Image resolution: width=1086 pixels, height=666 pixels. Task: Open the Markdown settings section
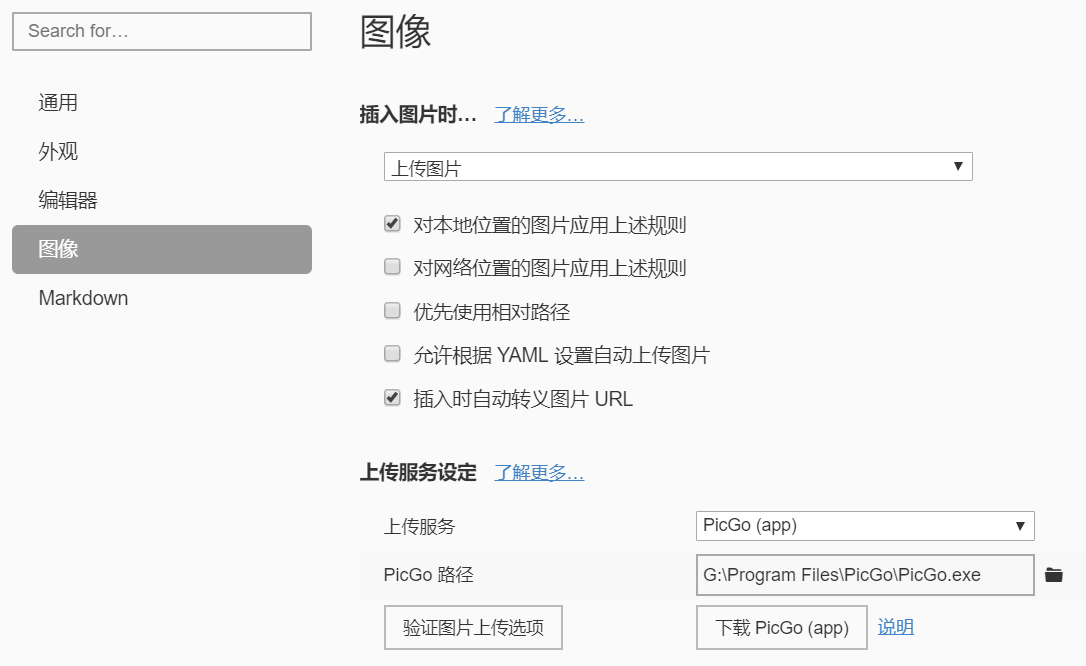[83, 298]
